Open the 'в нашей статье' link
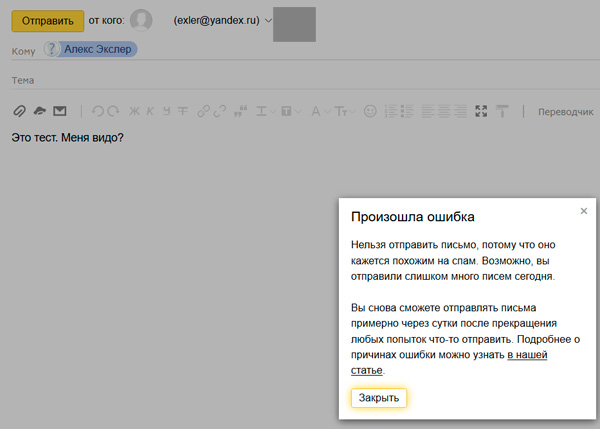Screen dimensions: 600x429 (x=527, y=355)
